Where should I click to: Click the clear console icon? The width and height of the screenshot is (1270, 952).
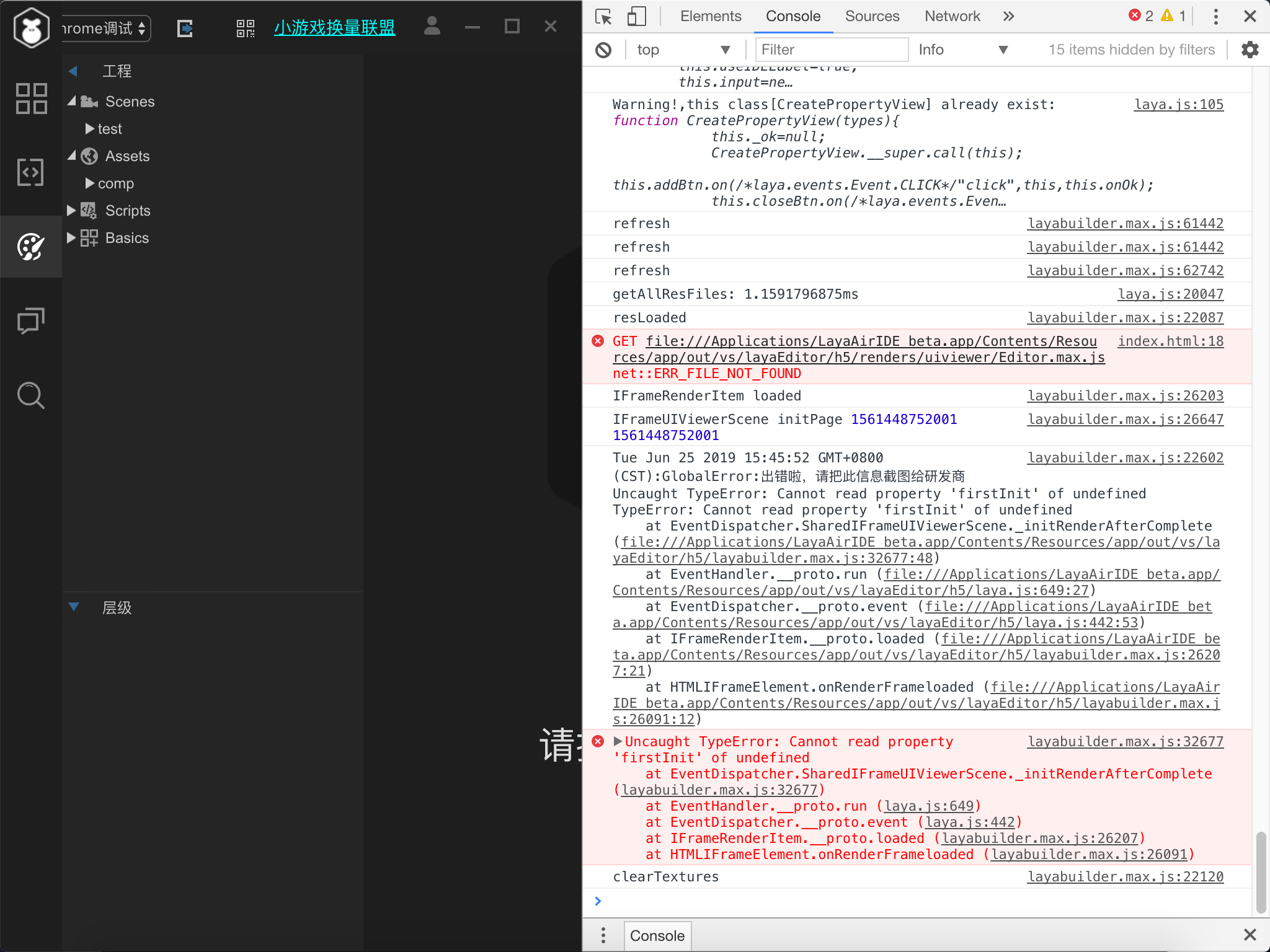point(603,50)
